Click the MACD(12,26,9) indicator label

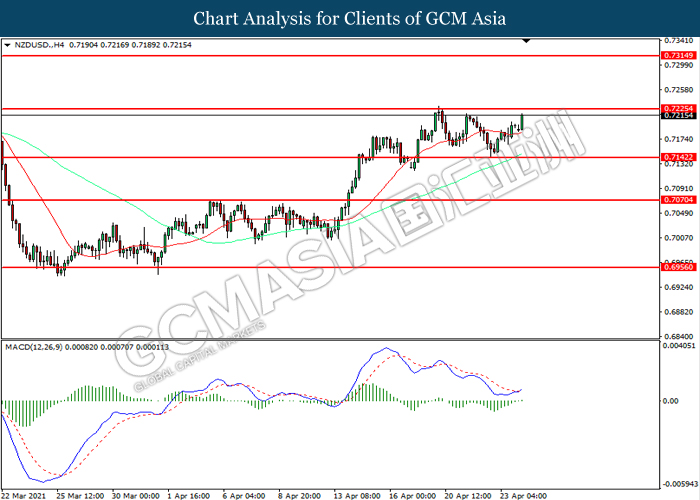(34, 347)
